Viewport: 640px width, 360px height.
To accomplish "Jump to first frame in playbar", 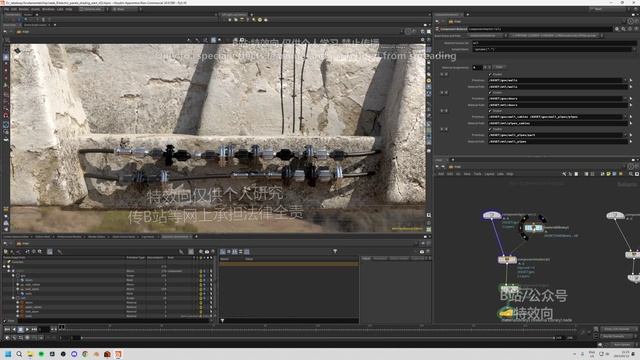I will pyautogui.click(x=7, y=329).
